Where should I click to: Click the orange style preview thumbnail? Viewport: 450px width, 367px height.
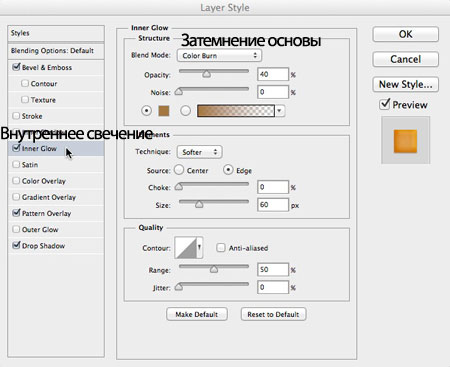point(405,141)
